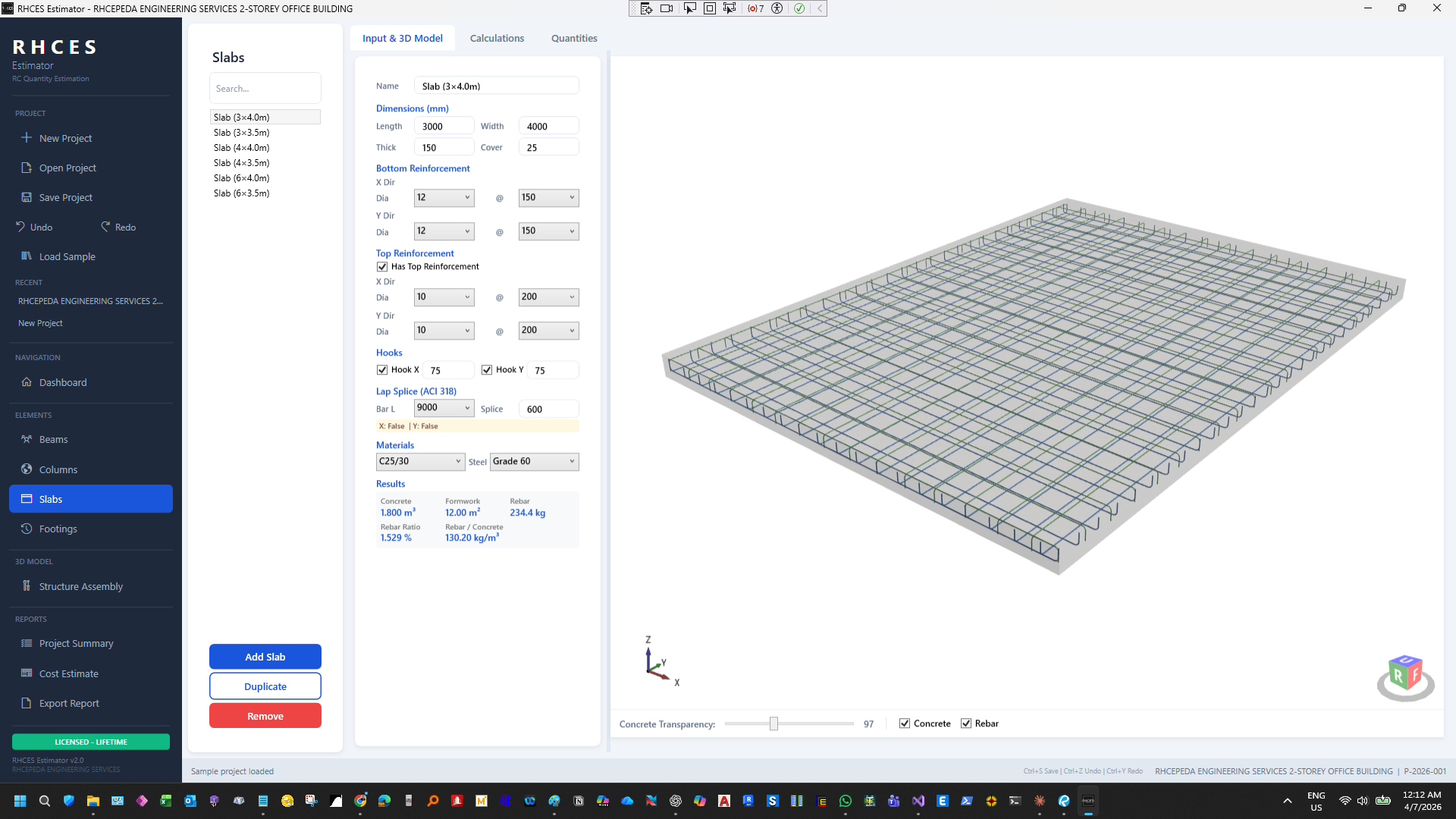Adjust the Concrete Transparency slider
Screen dimensions: 1456x819
(x=773, y=723)
